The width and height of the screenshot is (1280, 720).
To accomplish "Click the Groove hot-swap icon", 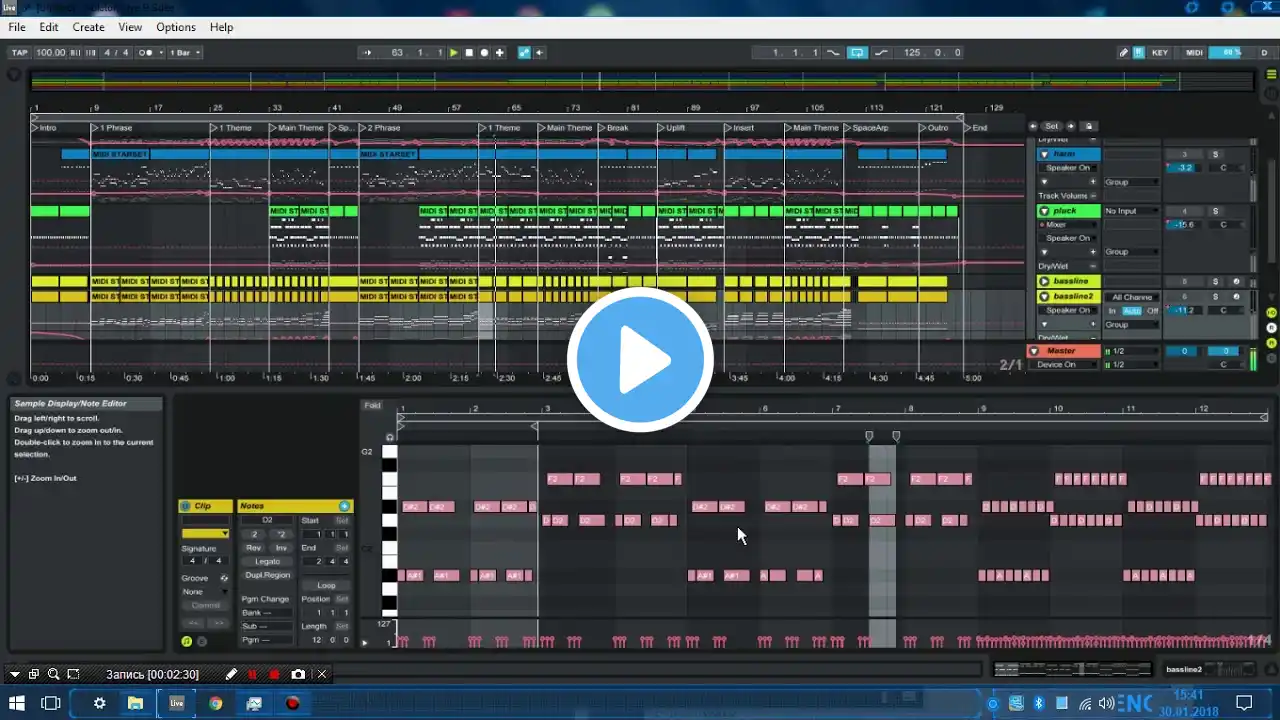I will (x=224, y=578).
